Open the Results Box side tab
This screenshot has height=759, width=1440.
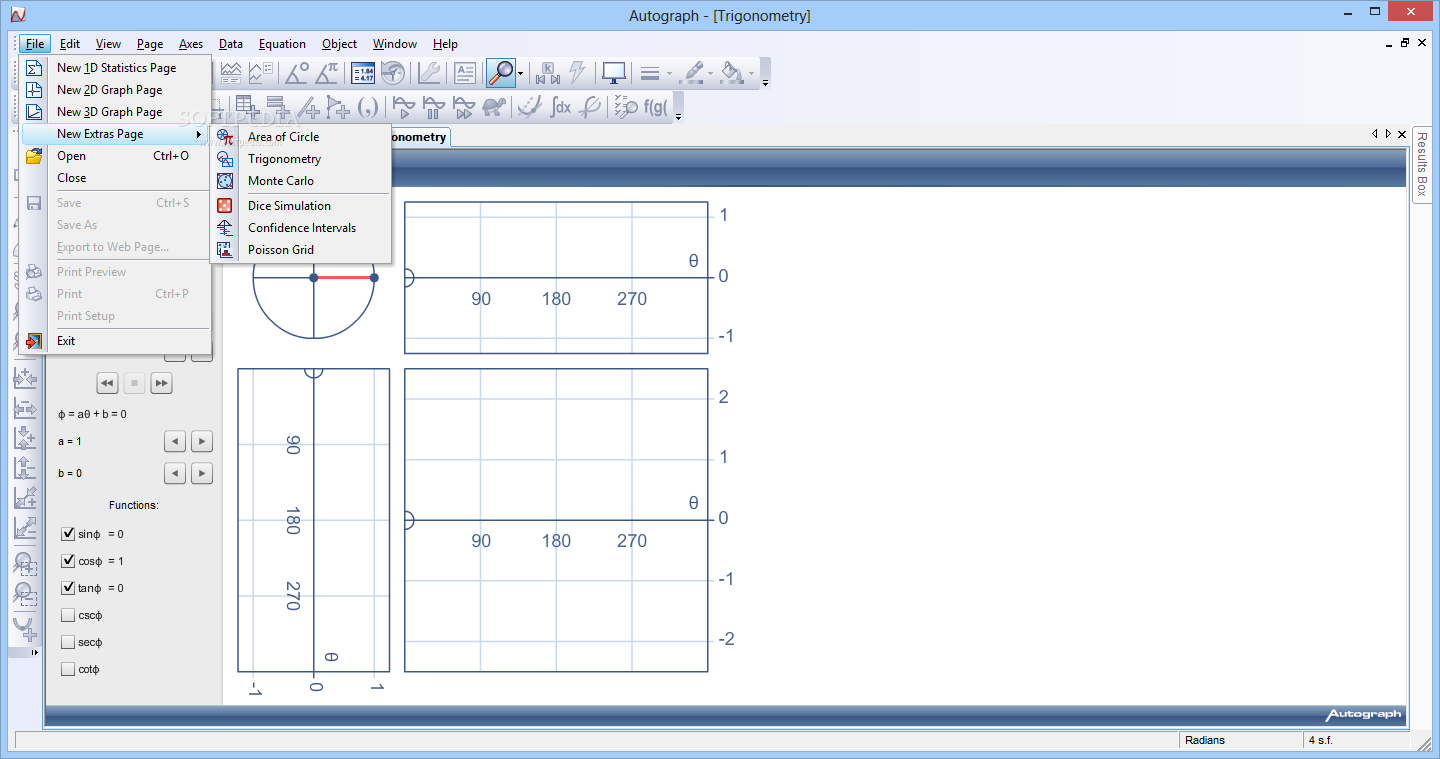tap(1422, 164)
